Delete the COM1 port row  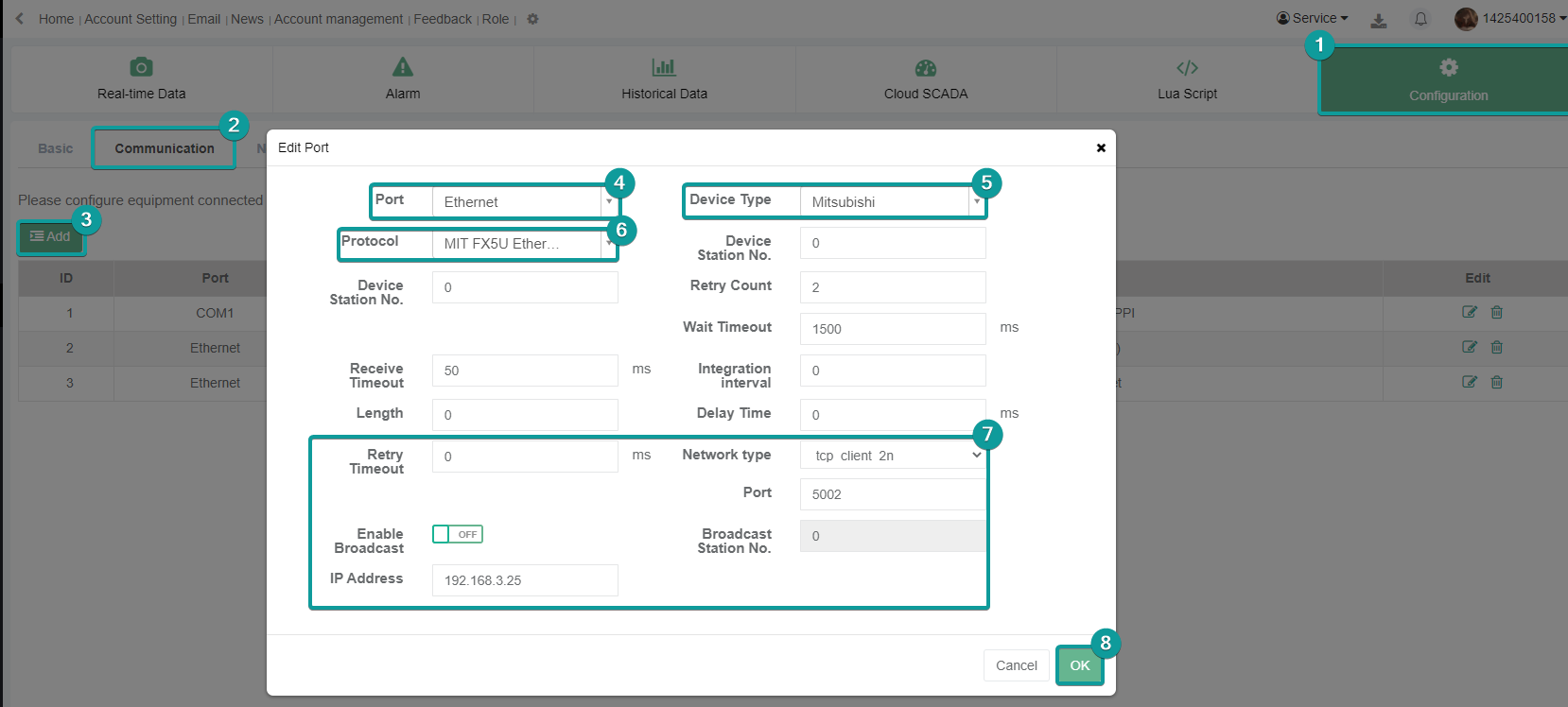(1497, 312)
